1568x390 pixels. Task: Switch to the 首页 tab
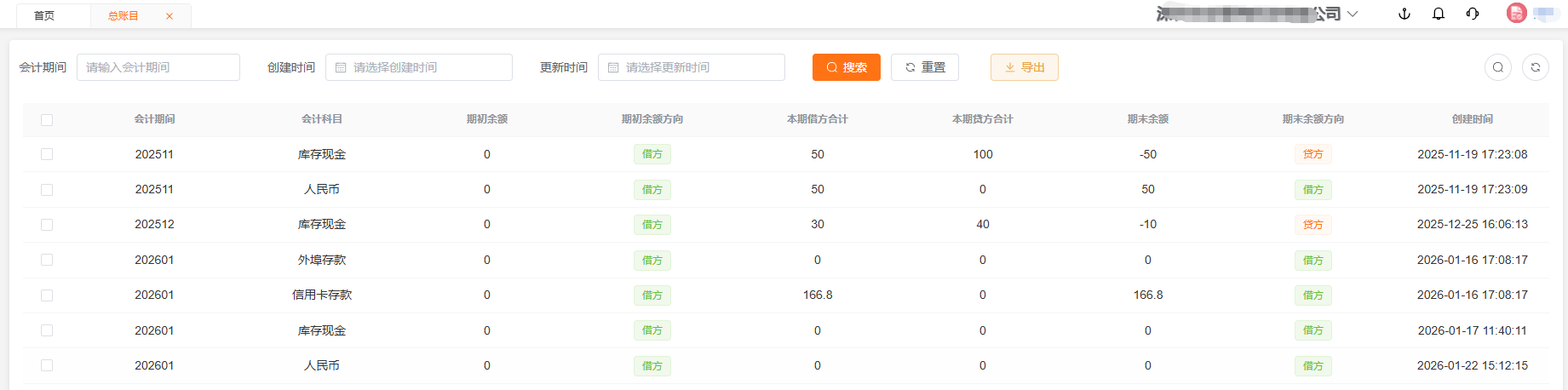point(44,16)
